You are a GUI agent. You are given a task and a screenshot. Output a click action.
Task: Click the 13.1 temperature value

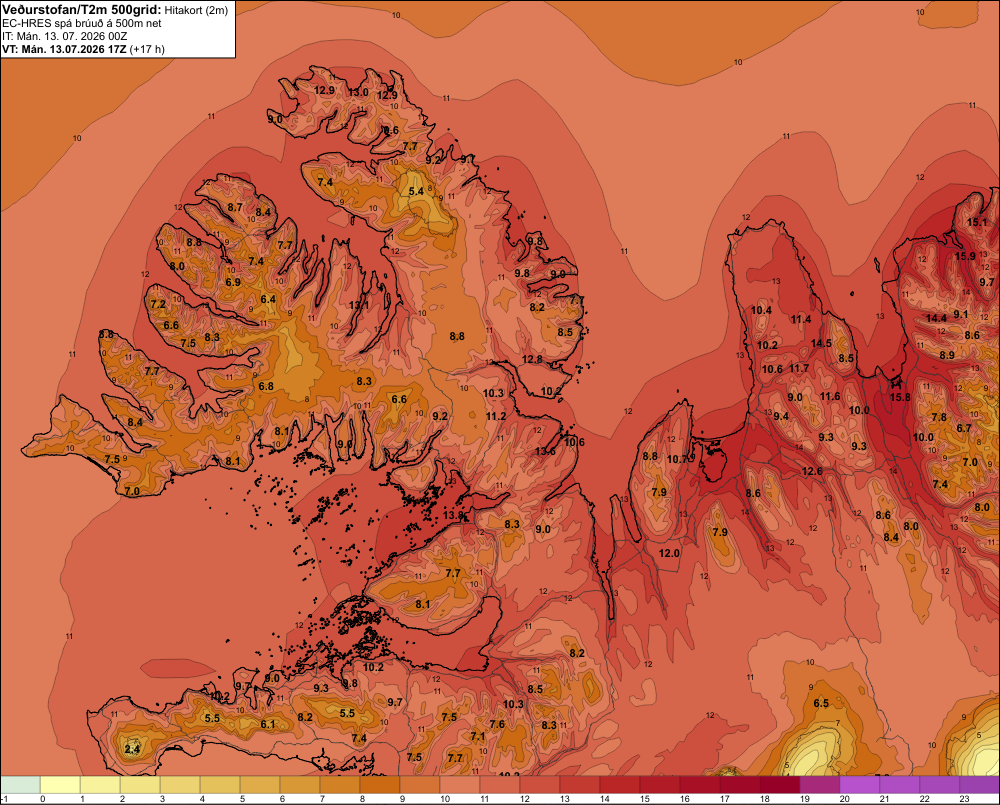[358, 306]
